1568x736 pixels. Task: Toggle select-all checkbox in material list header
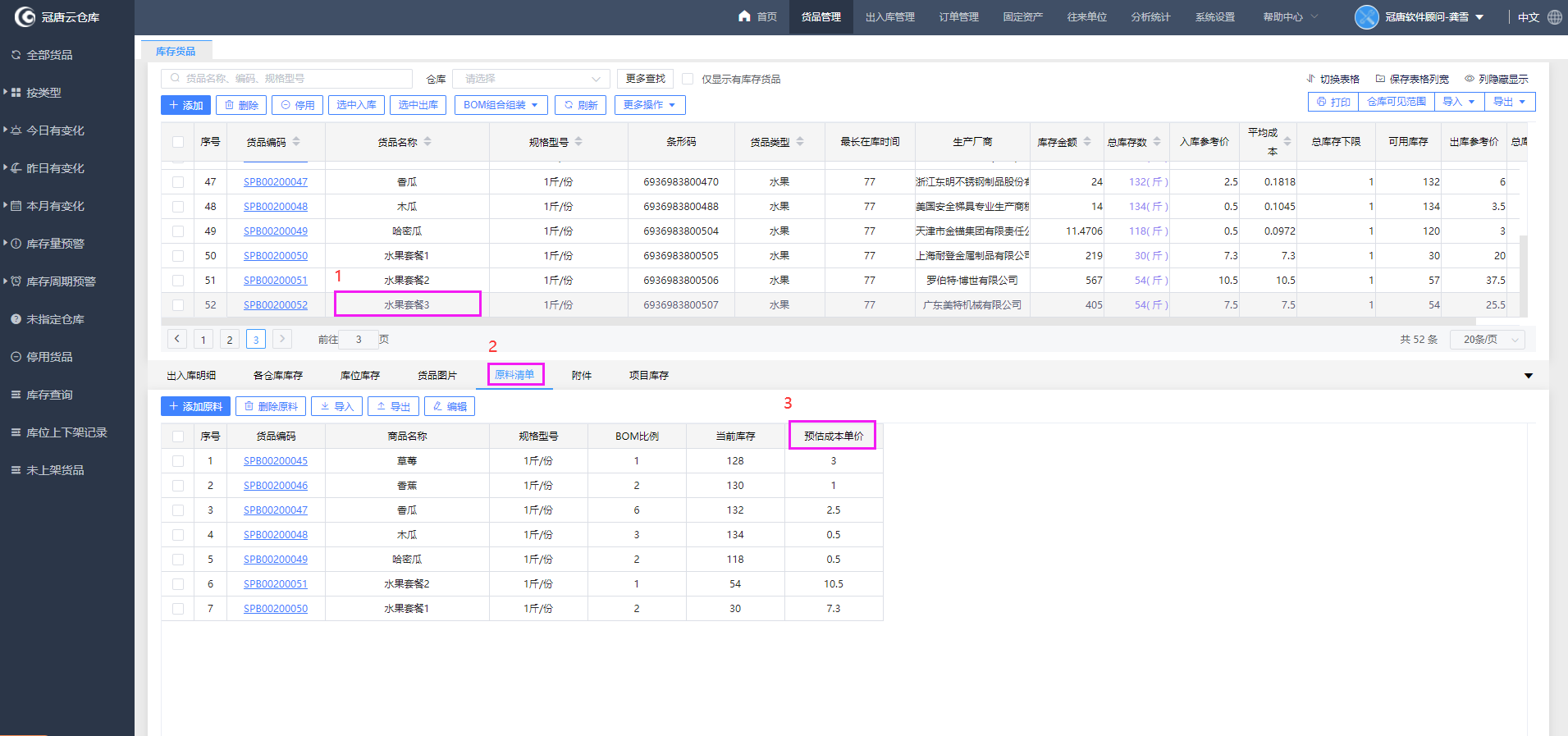pos(178,437)
